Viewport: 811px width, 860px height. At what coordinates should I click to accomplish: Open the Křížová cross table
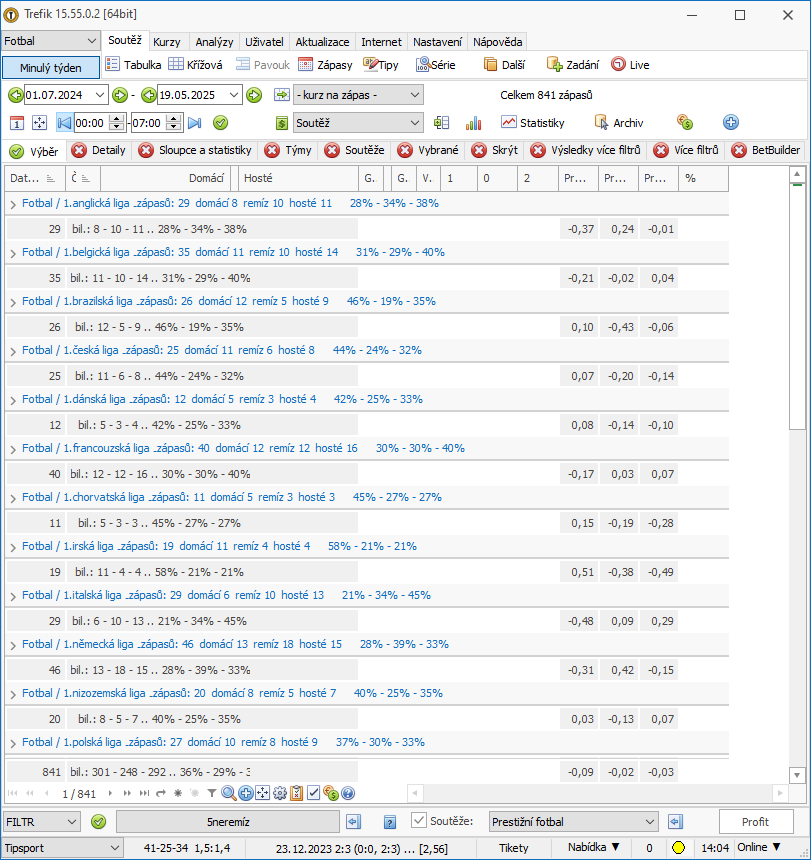(195, 65)
